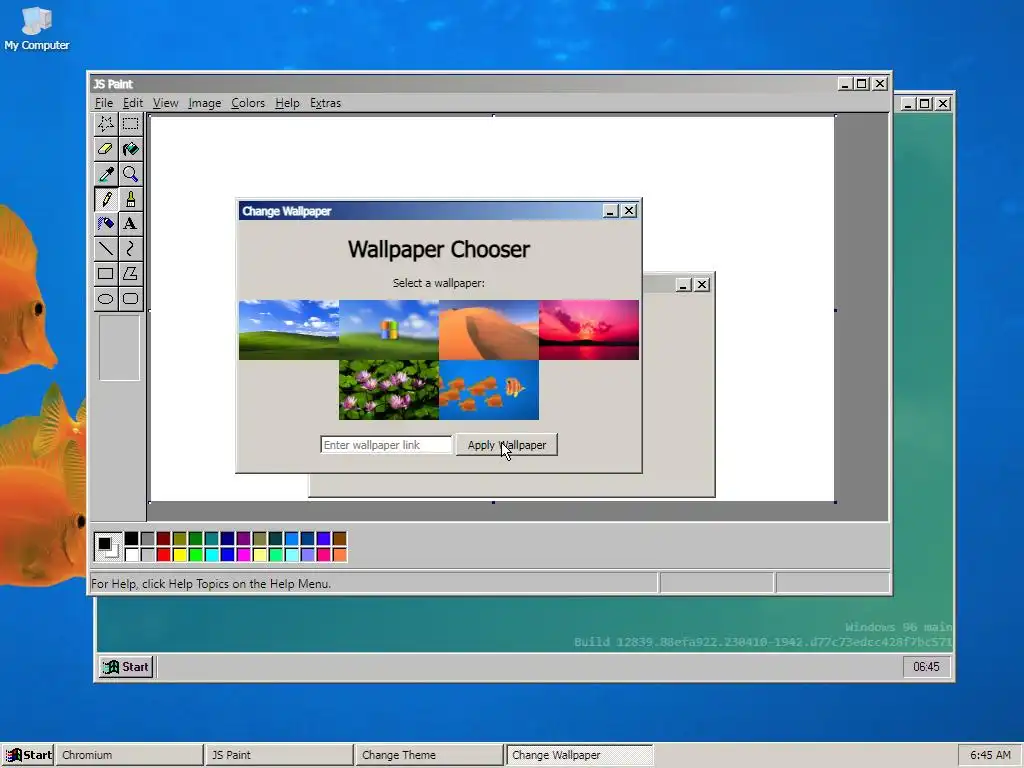Open the Image menu in JS Paint
This screenshot has height=768, width=1024.
(x=204, y=103)
